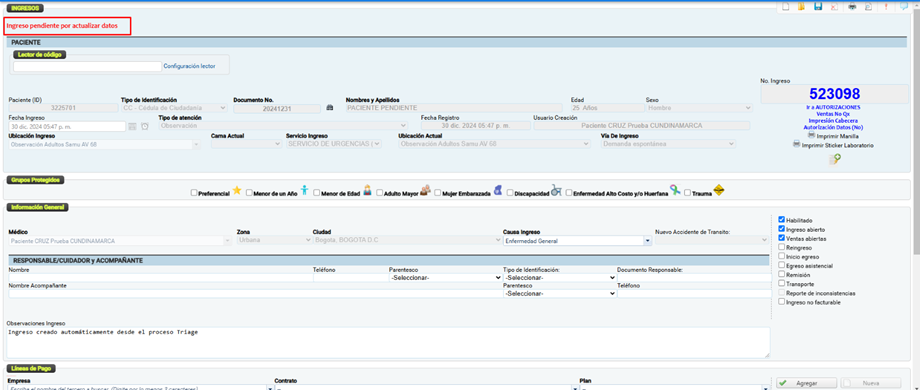The width and height of the screenshot is (920, 390).
Task: Click the wheelchair Discapacidad icon
Action: point(556,191)
